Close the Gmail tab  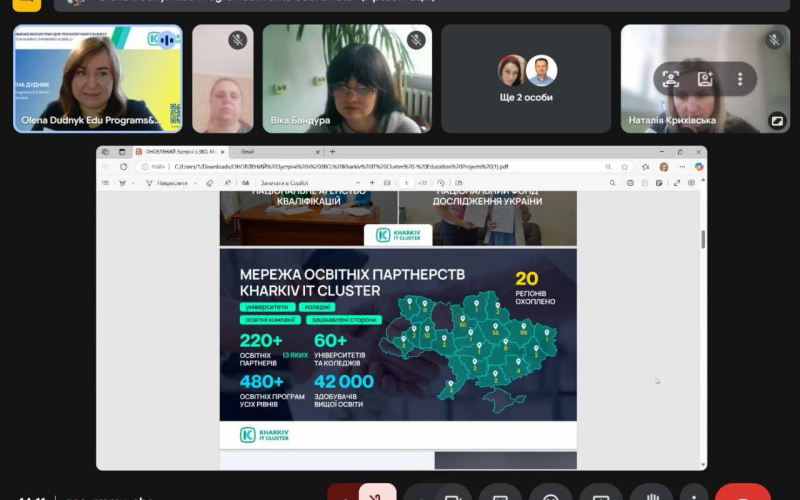coord(318,152)
